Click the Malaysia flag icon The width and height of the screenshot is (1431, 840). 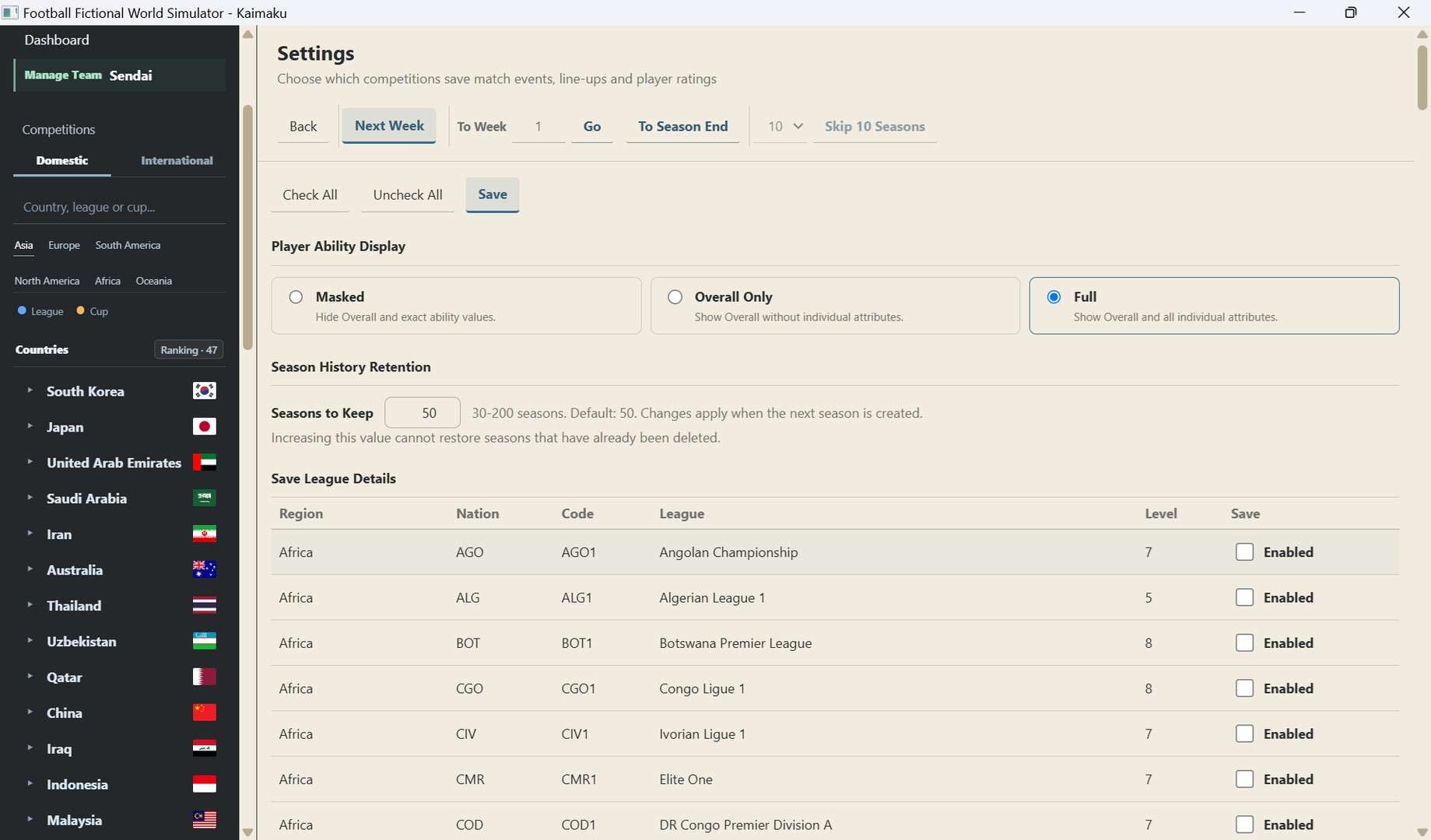(x=204, y=820)
